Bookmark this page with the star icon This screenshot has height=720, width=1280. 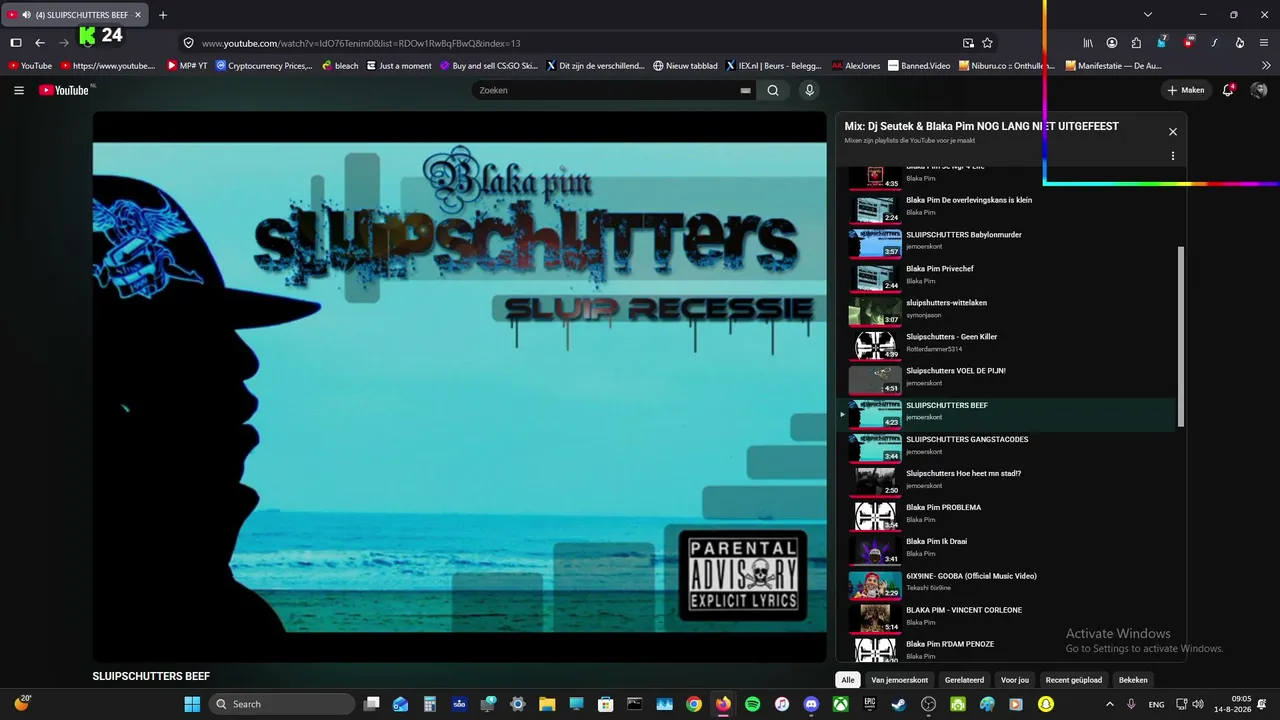(987, 43)
